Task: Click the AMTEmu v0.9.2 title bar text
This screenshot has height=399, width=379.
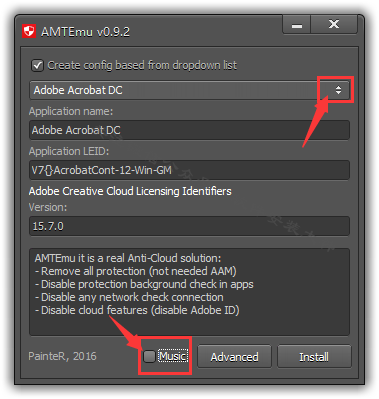Action: click(85, 32)
